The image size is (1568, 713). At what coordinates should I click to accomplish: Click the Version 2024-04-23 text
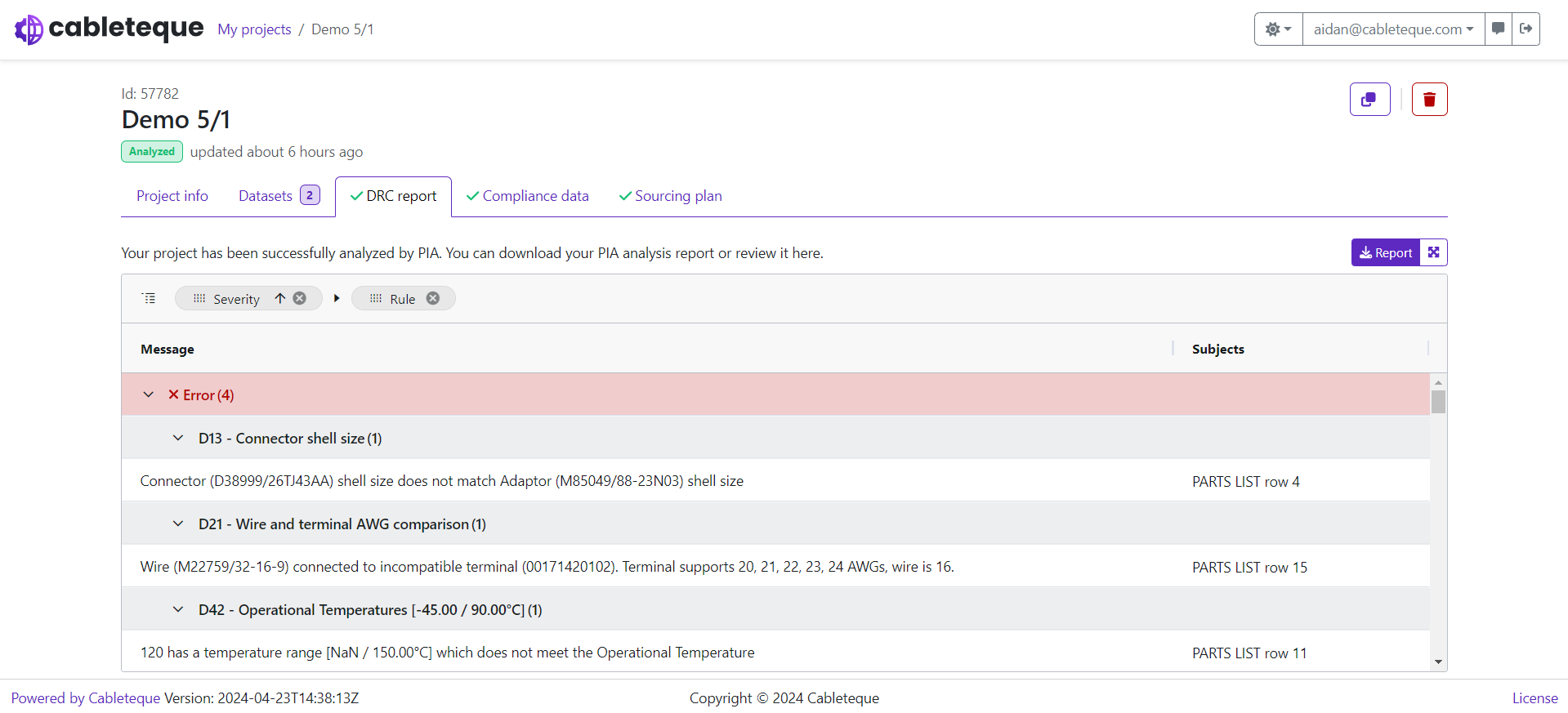[261, 698]
